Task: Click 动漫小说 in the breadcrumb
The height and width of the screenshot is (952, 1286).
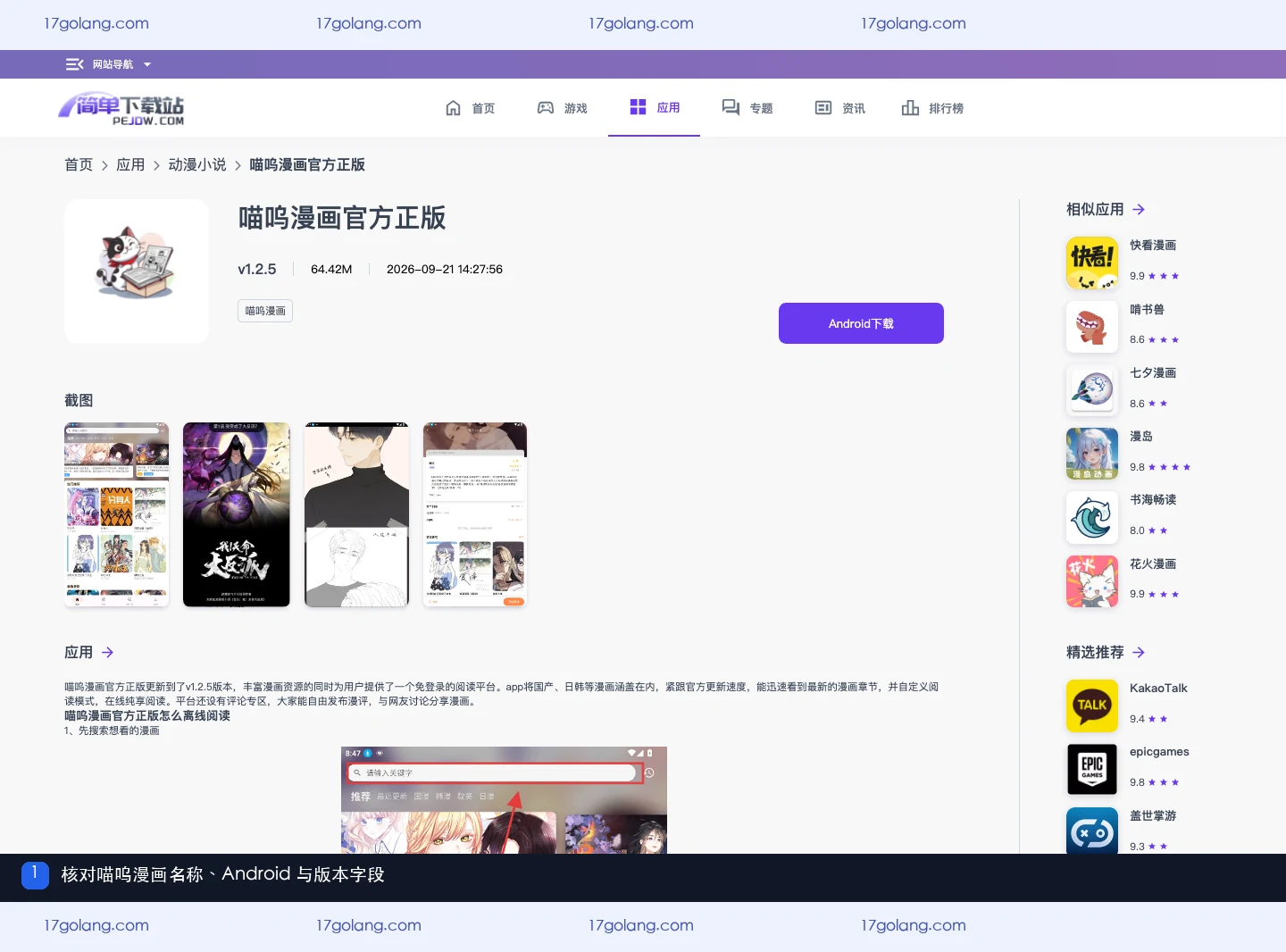Action: (x=197, y=164)
